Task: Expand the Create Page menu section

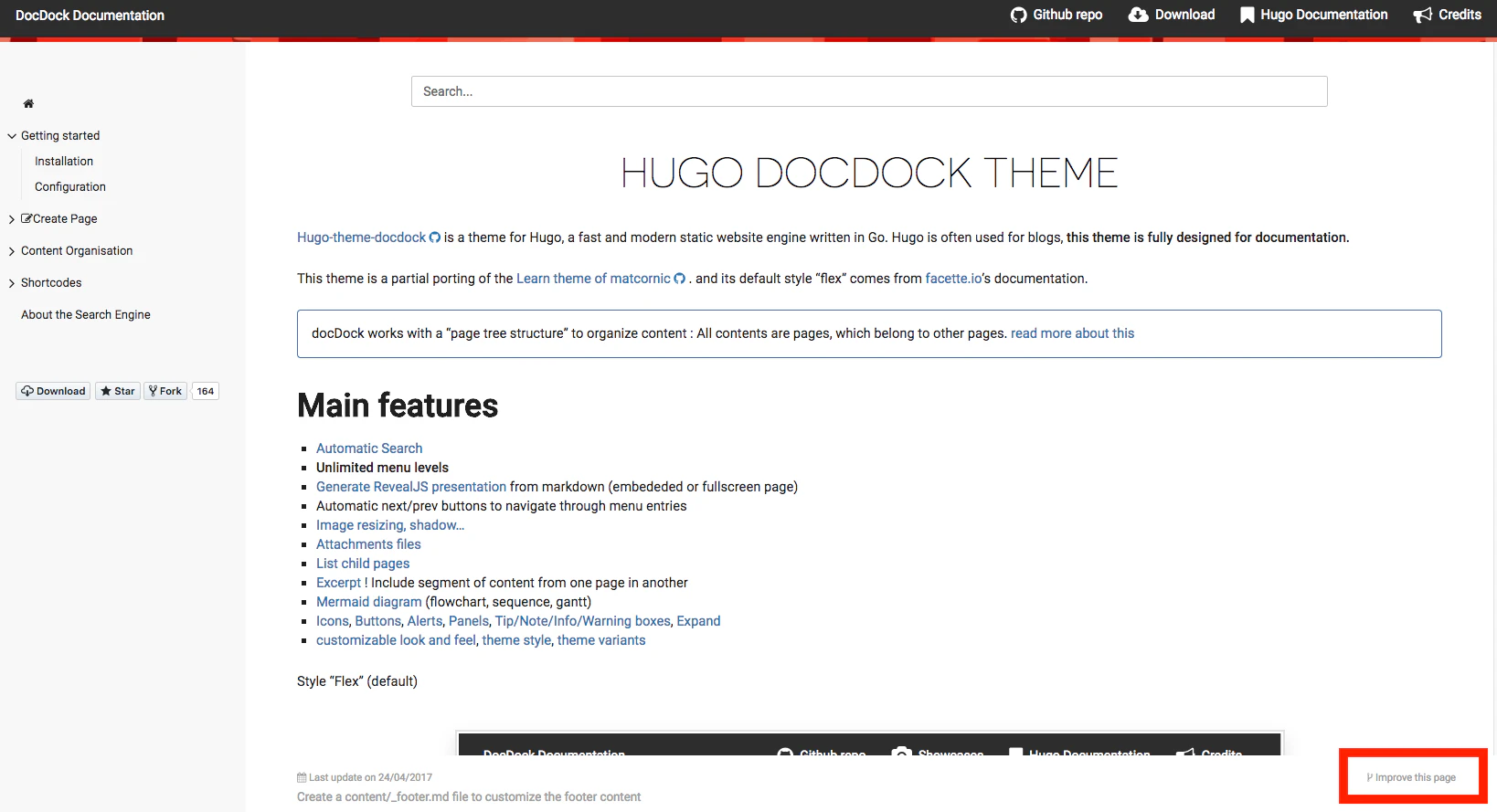Action: pyautogui.click(x=12, y=219)
